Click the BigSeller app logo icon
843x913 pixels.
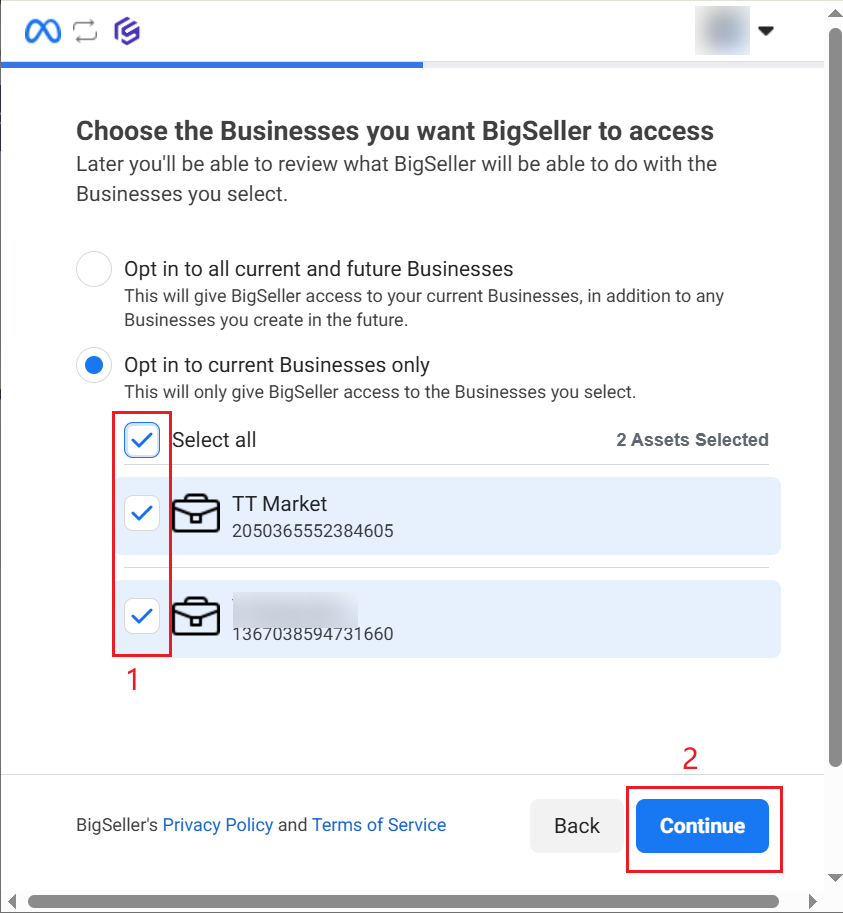[127, 31]
